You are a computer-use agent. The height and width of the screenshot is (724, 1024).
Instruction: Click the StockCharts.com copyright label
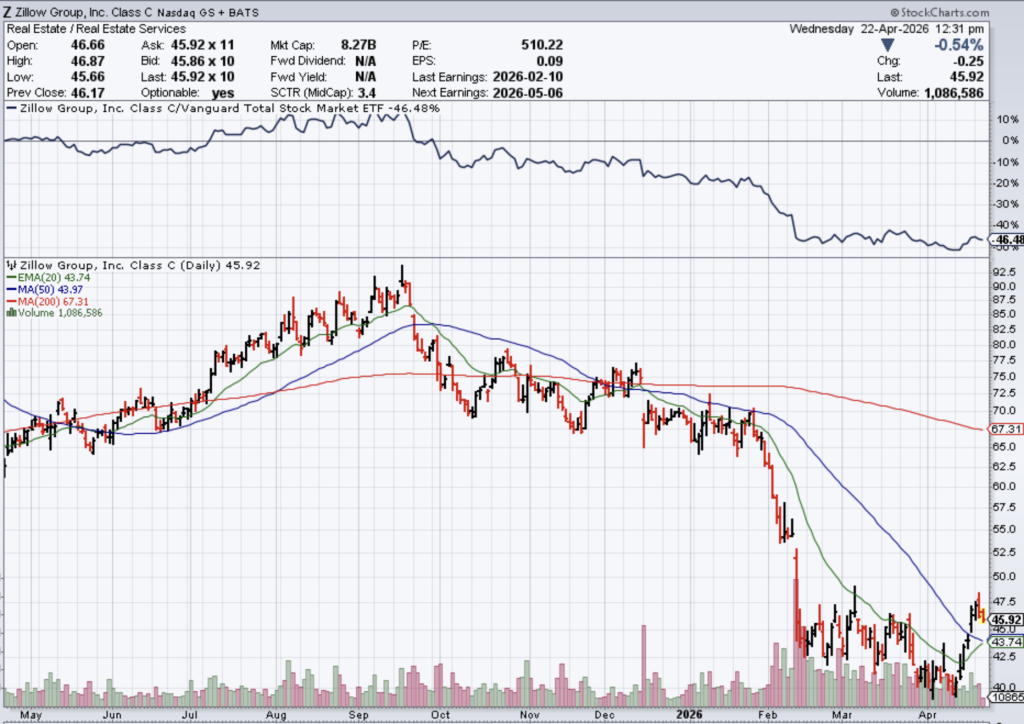pos(940,12)
